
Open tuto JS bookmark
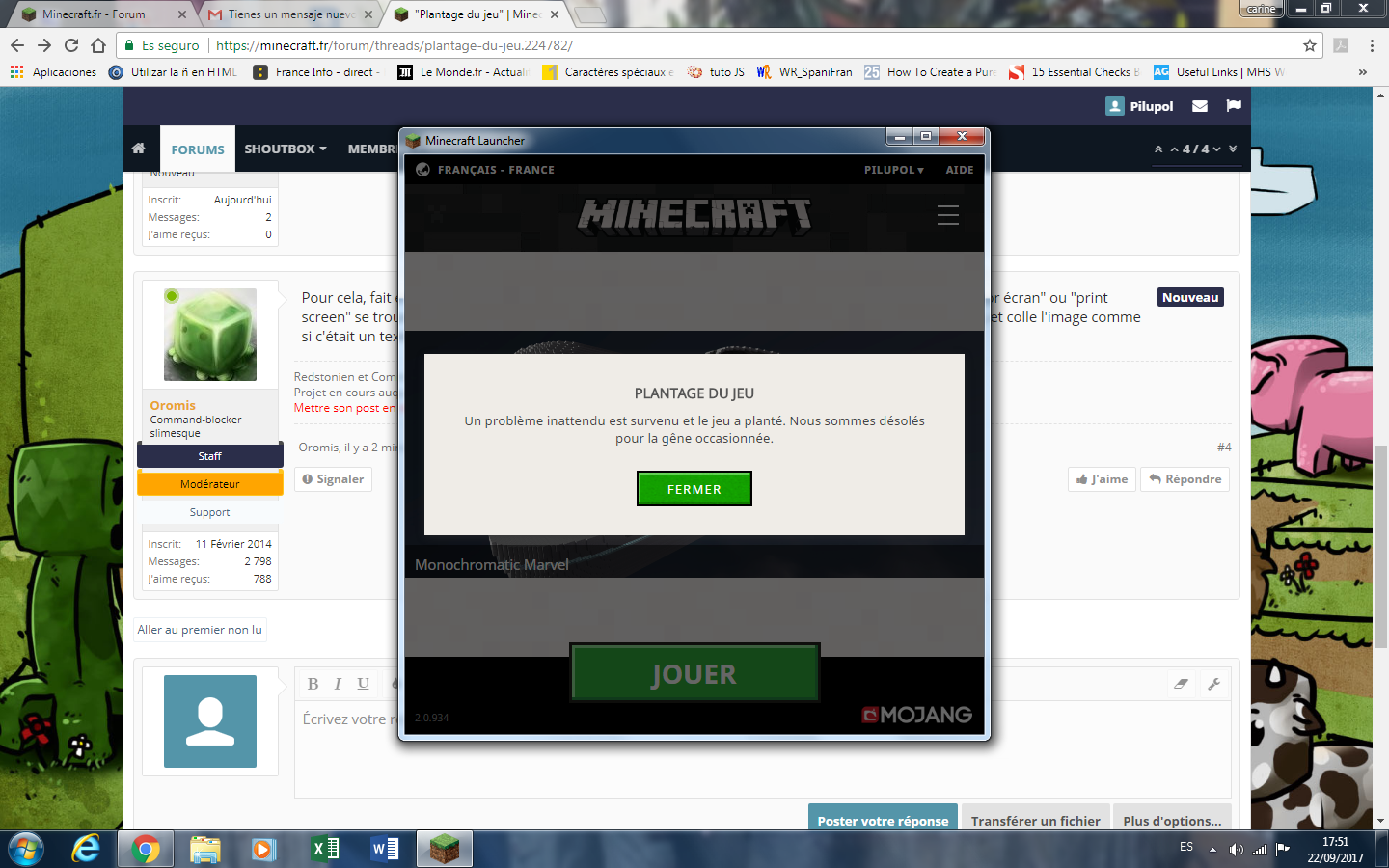[716, 72]
